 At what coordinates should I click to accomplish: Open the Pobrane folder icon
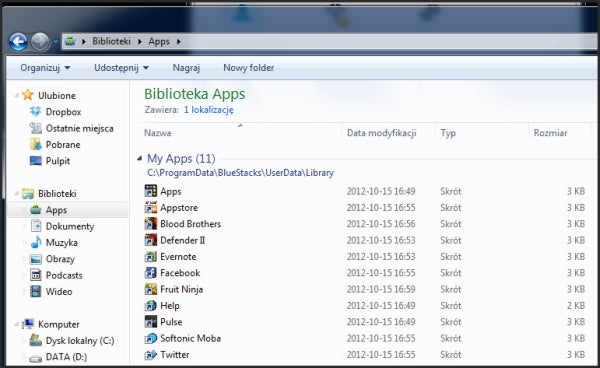coord(36,144)
